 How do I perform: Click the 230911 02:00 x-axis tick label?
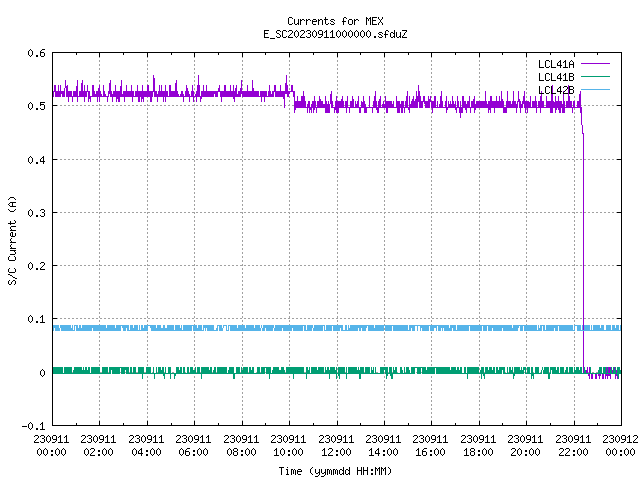pos(98,446)
